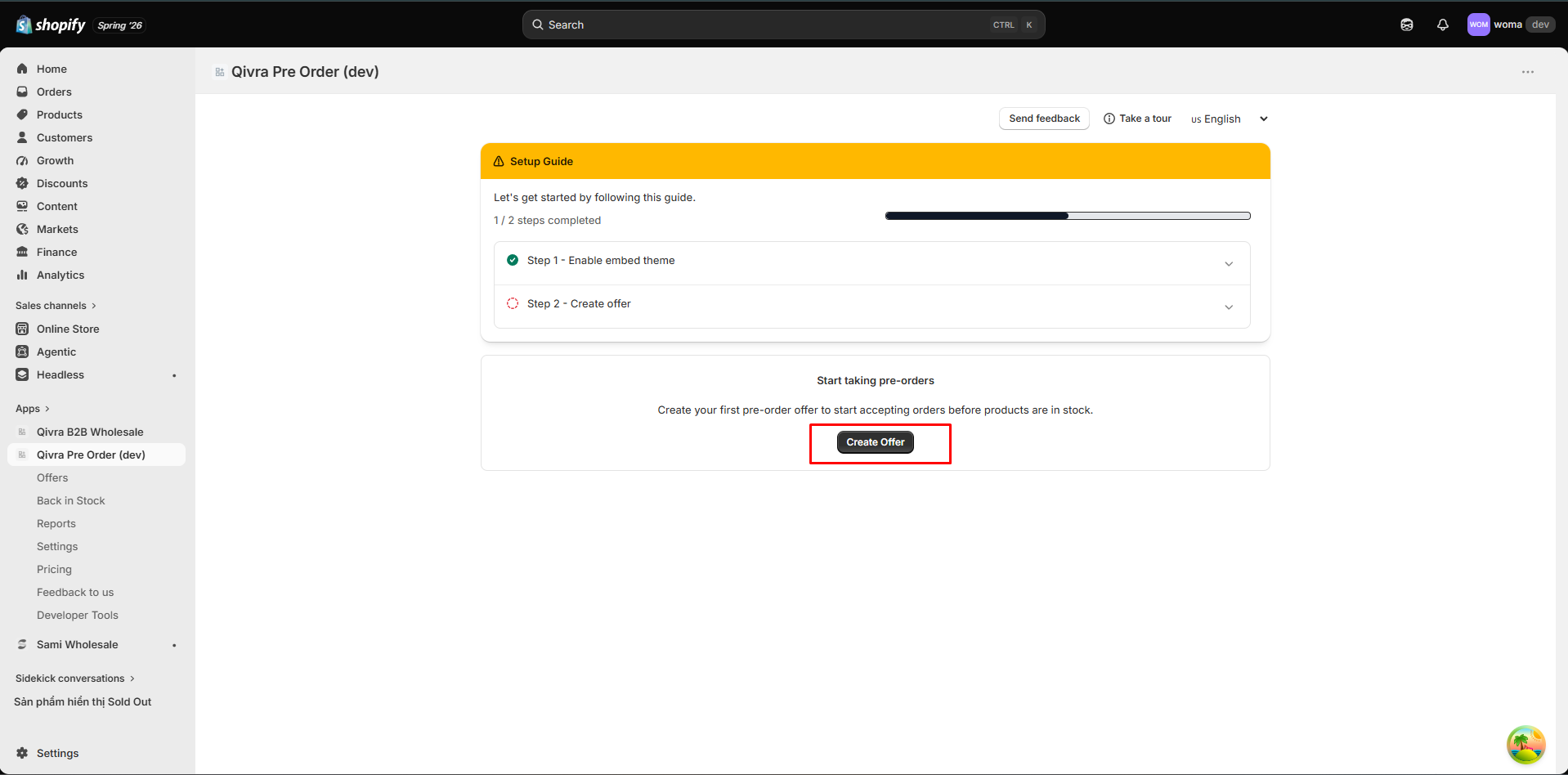Image resolution: width=1568 pixels, height=775 pixels.
Task: Click the Settings gear icon at sidebar bottom
Action: [22, 753]
